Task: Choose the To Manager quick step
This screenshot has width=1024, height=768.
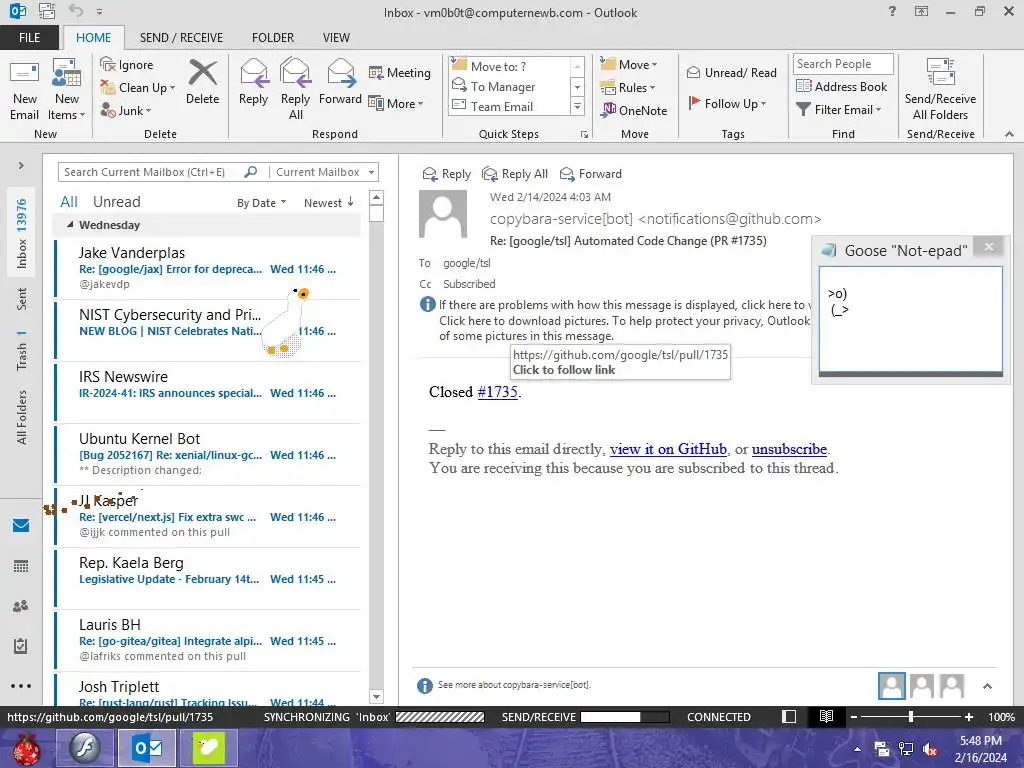Action: 503,86
